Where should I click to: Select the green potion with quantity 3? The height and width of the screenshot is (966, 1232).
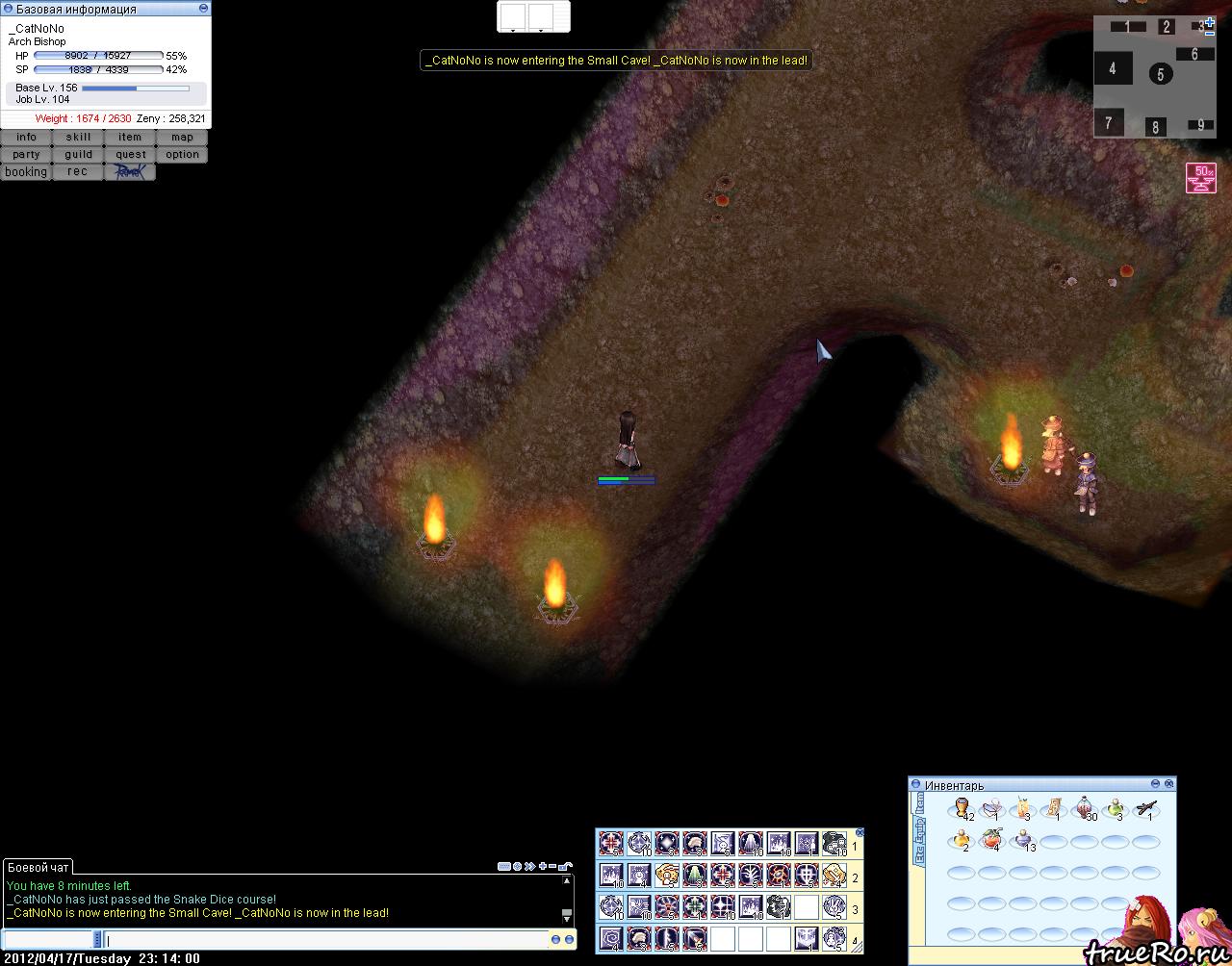(1116, 809)
